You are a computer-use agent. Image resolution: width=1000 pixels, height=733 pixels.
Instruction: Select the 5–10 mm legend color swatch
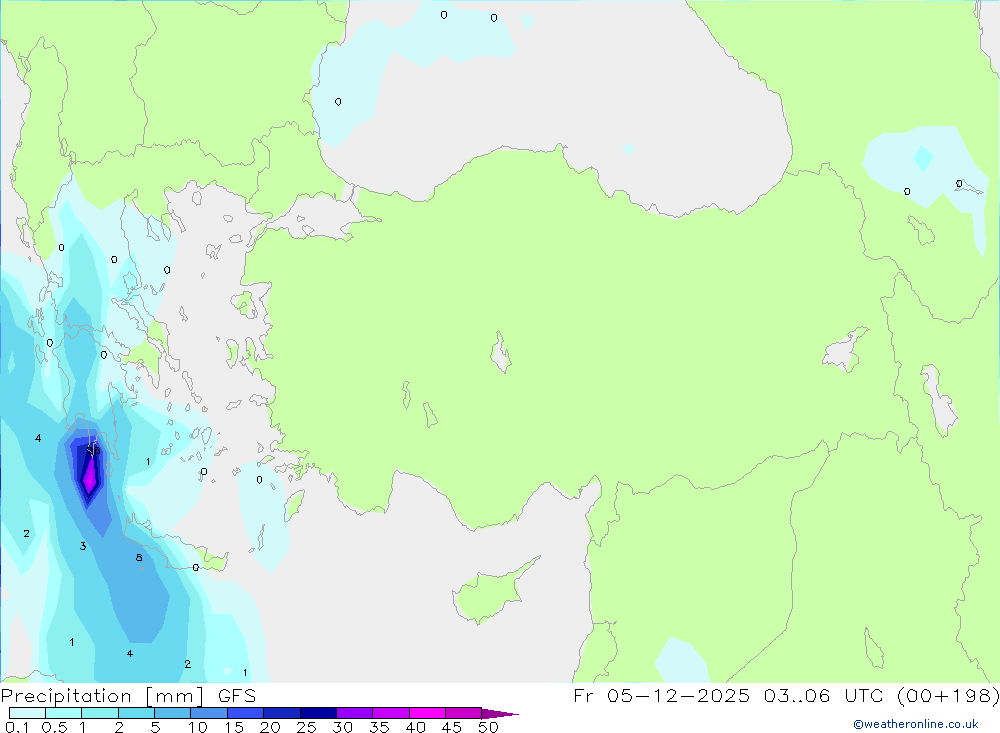[x=173, y=713]
